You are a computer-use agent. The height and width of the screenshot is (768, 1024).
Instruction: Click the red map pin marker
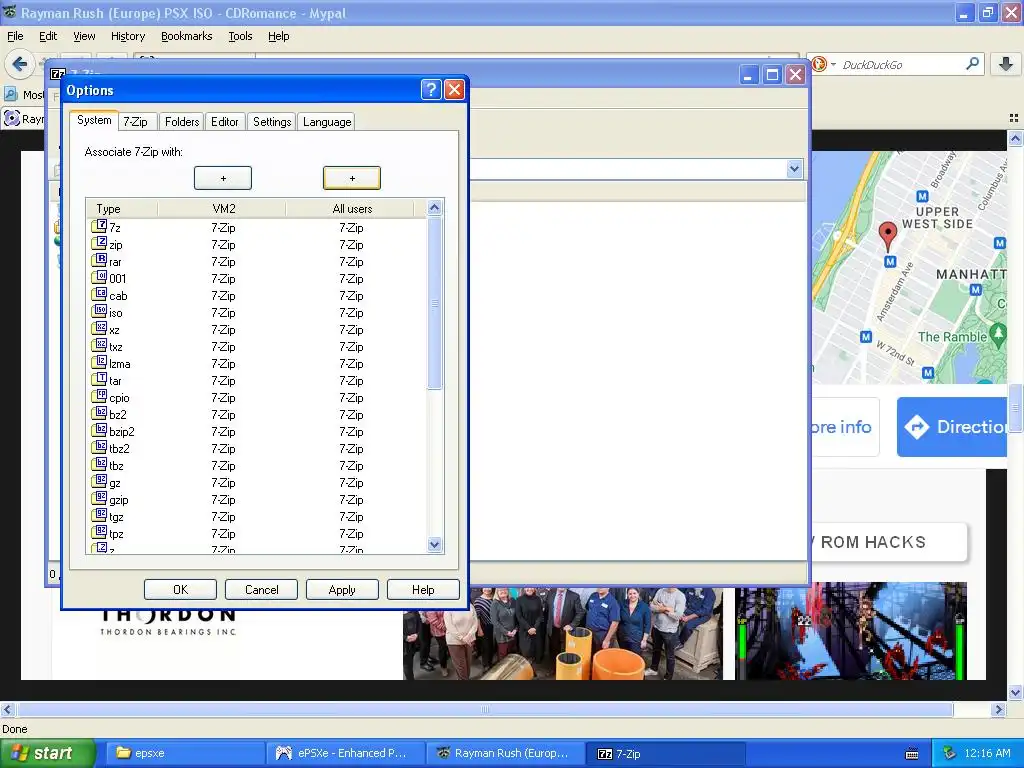pos(888,236)
